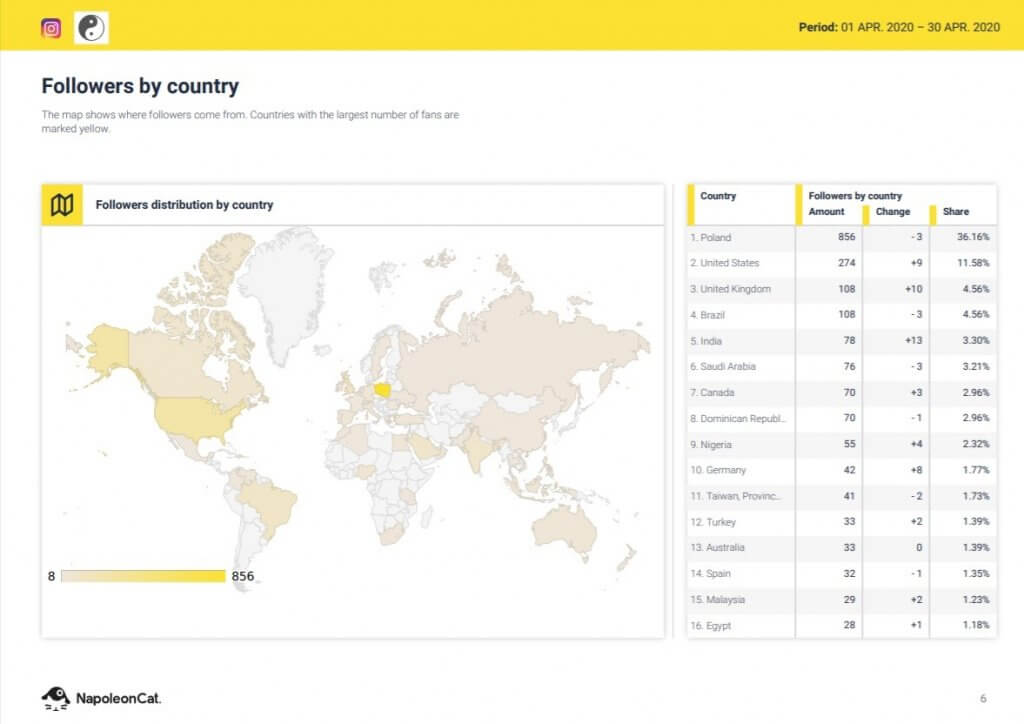The image size is (1024, 724).
Task: Click the truncated Dominican Republic row
Action: pos(738,418)
